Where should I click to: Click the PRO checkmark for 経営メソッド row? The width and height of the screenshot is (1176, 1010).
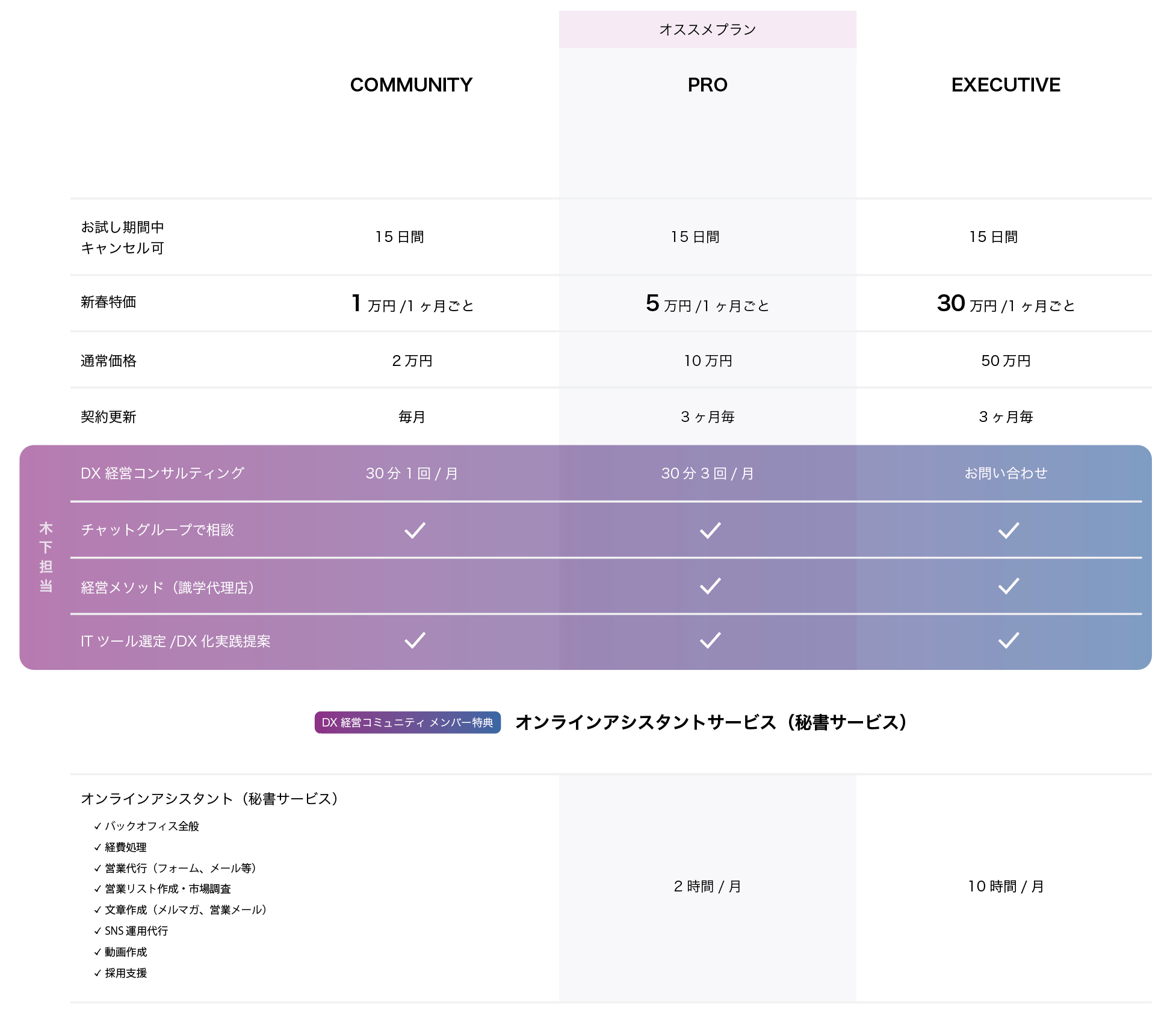tap(710, 586)
